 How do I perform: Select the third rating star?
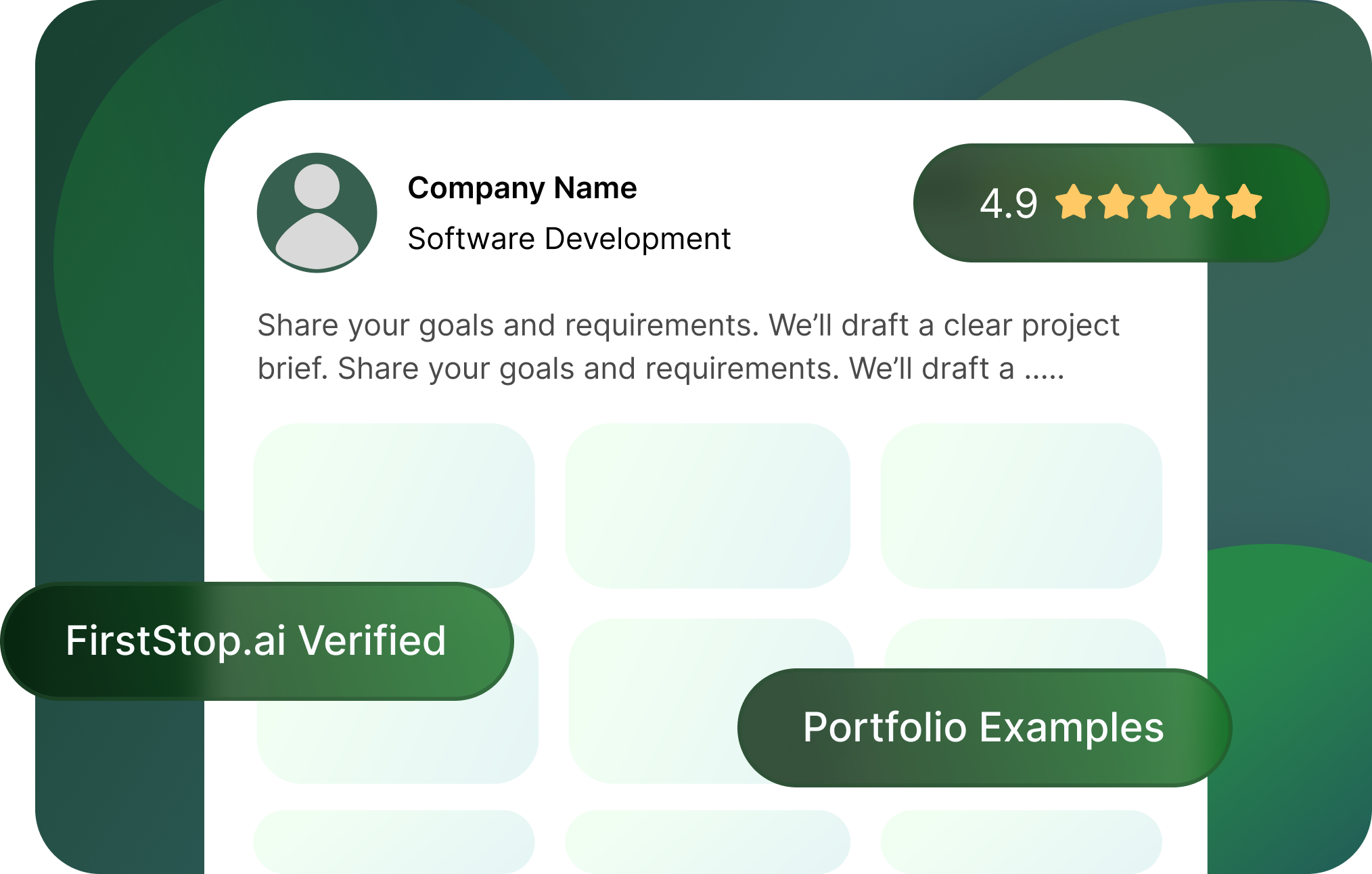1159,202
